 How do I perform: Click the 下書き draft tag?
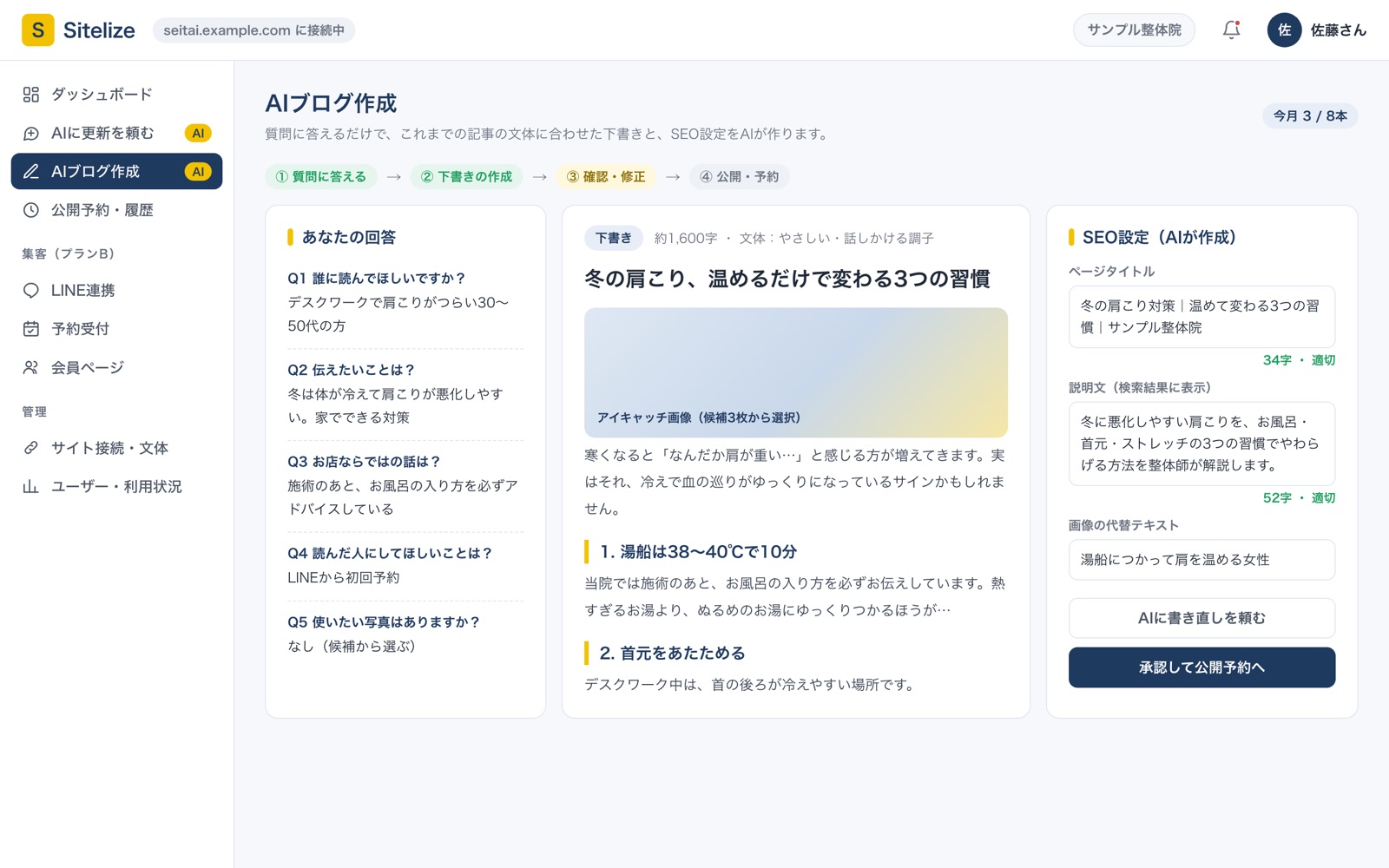[x=614, y=238]
